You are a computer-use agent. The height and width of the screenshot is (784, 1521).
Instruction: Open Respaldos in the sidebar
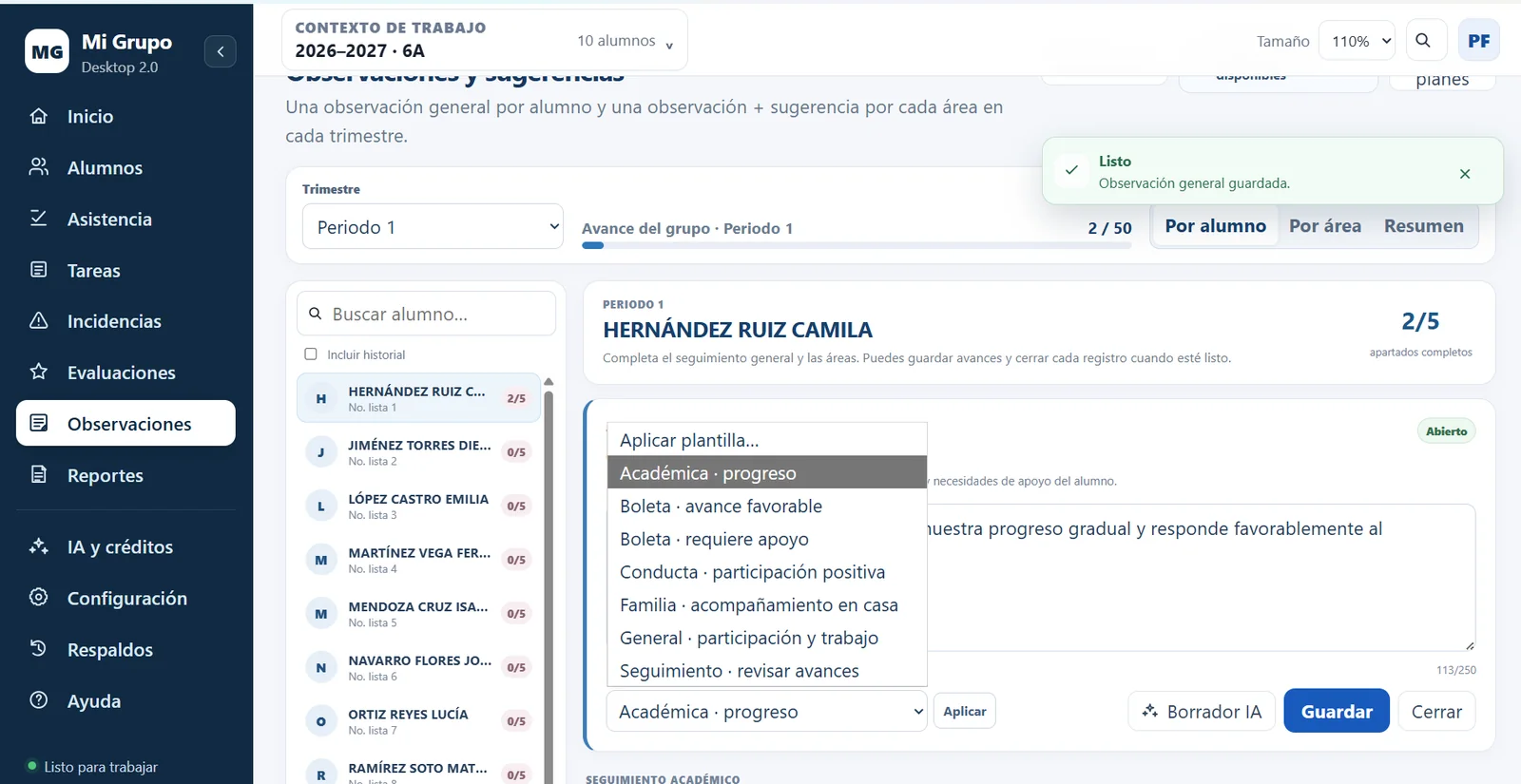click(x=125, y=649)
